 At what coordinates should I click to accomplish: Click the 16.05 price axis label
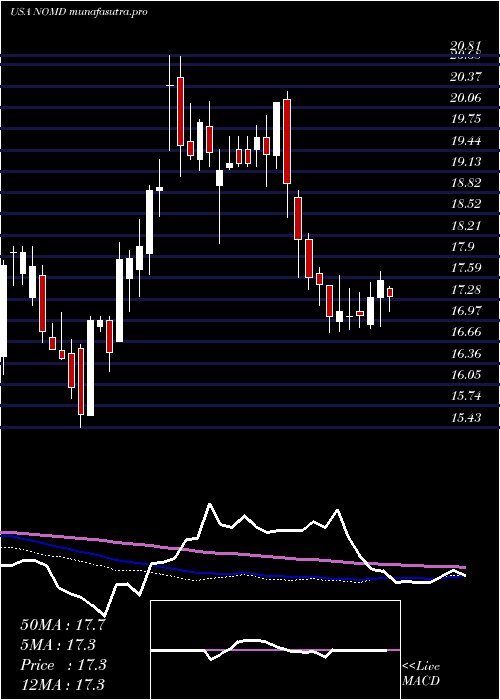pyautogui.click(x=466, y=375)
